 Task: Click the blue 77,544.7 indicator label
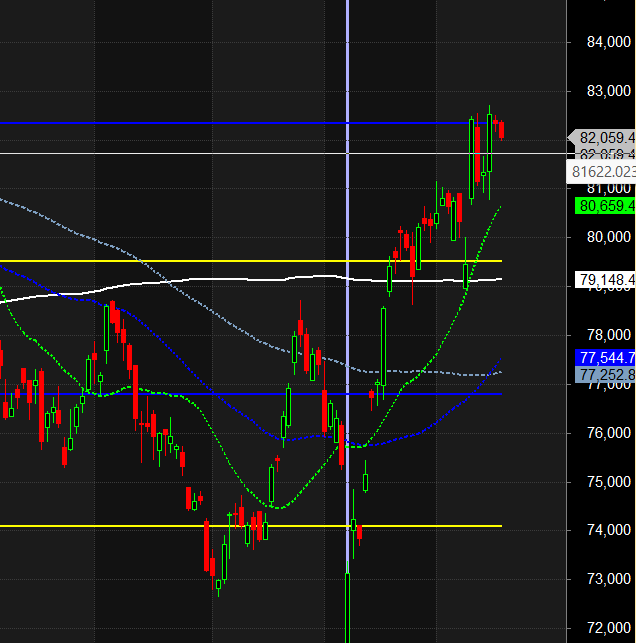click(x=605, y=358)
